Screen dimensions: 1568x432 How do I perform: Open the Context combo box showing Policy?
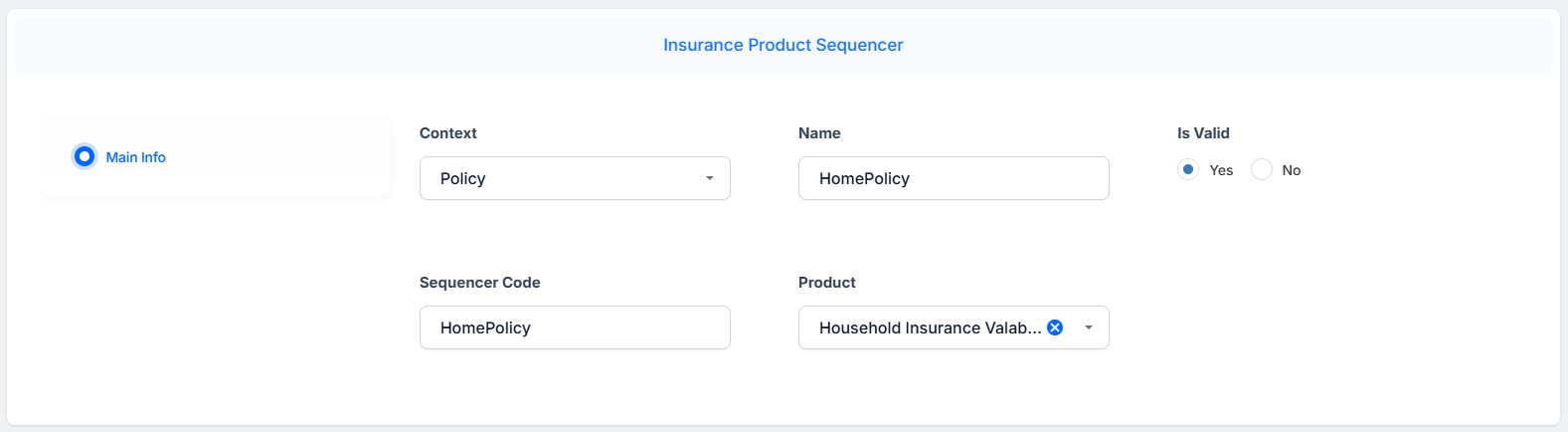click(575, 178)
